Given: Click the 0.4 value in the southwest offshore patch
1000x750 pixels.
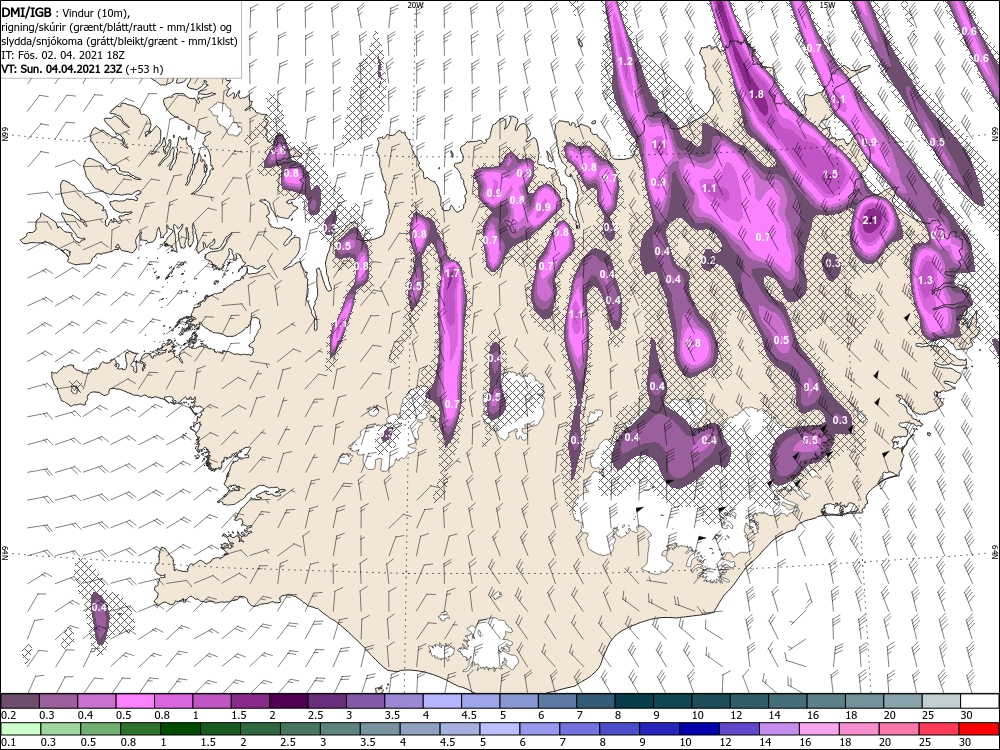Looking at the screenshot, I should coord(99,608).
